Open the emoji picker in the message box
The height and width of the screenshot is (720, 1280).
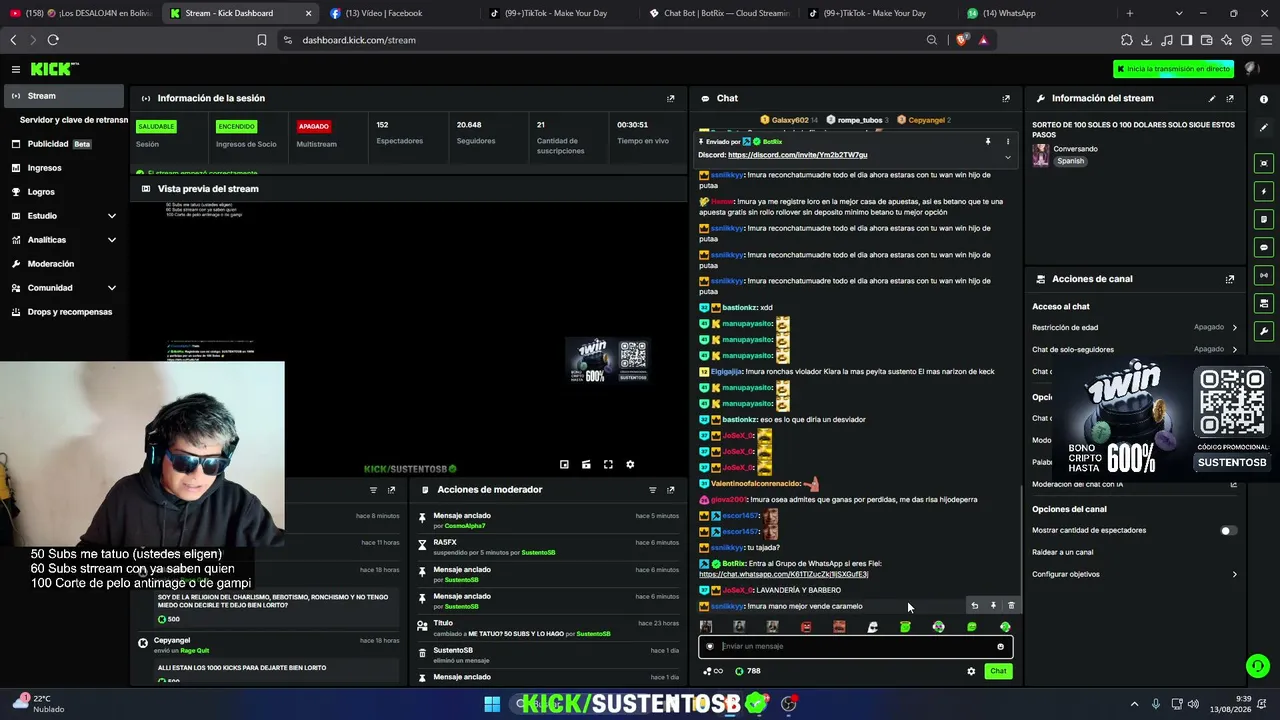(x=1000, y=646)
